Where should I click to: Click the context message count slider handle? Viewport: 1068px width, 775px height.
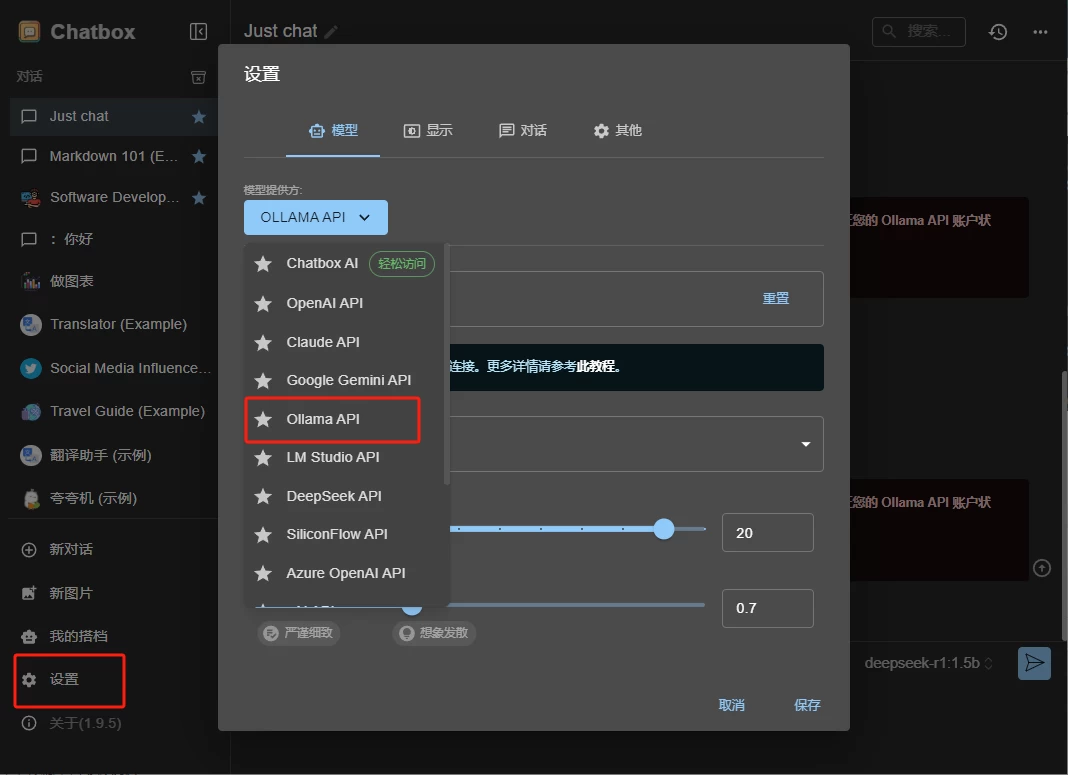pos(664,529)
